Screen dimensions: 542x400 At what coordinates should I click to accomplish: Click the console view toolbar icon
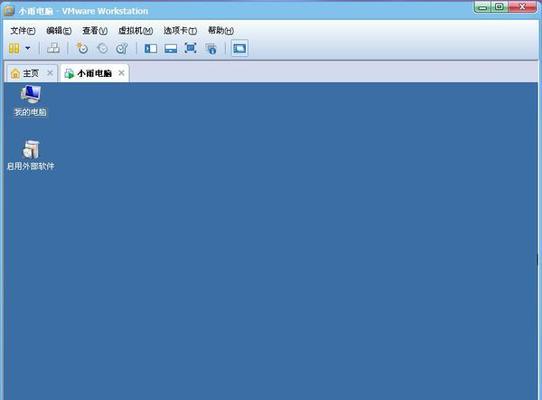coord(240,48)
